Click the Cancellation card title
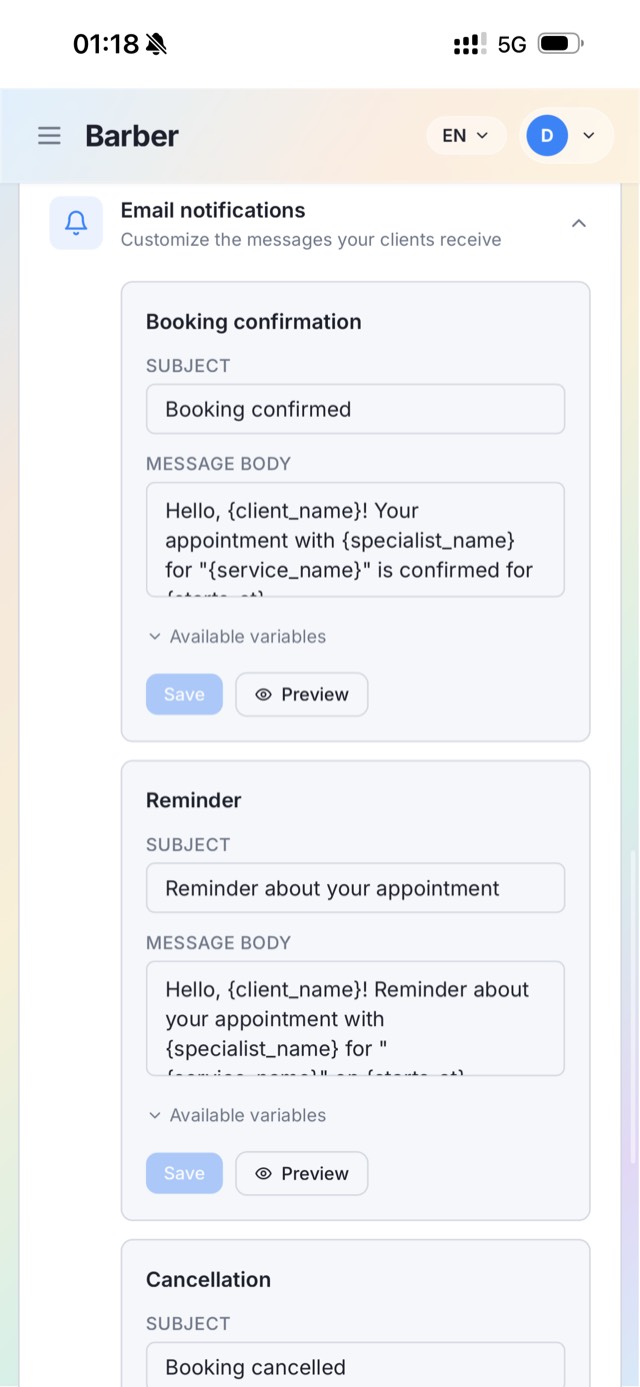Image resolution: width=640 pixels, height=1387 pixels. click(208, 1280)
